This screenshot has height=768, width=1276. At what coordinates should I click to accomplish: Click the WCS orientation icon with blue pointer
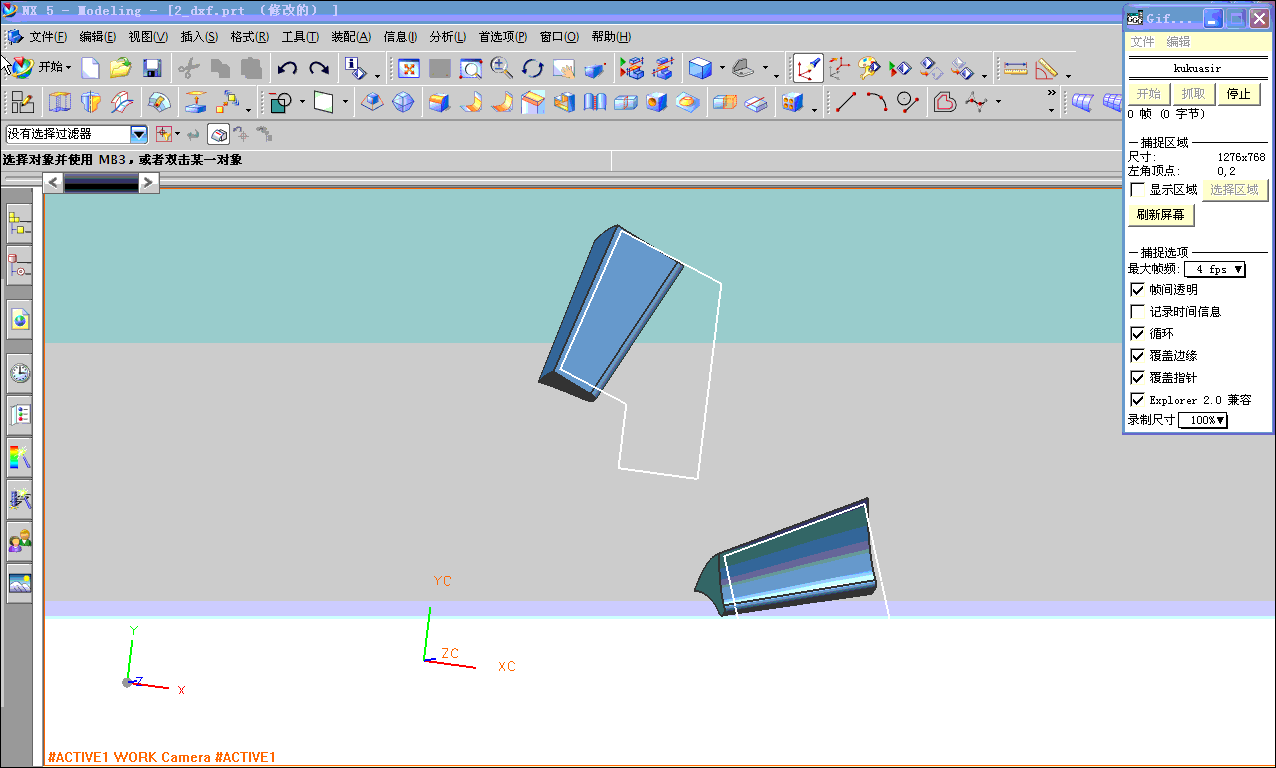809,68
